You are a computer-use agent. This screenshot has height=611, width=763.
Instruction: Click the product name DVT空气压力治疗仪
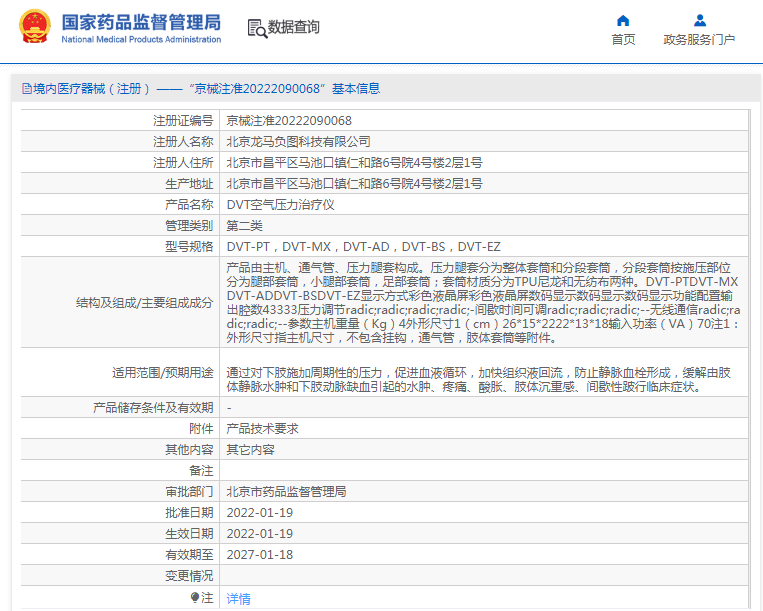tap(280, 204)
